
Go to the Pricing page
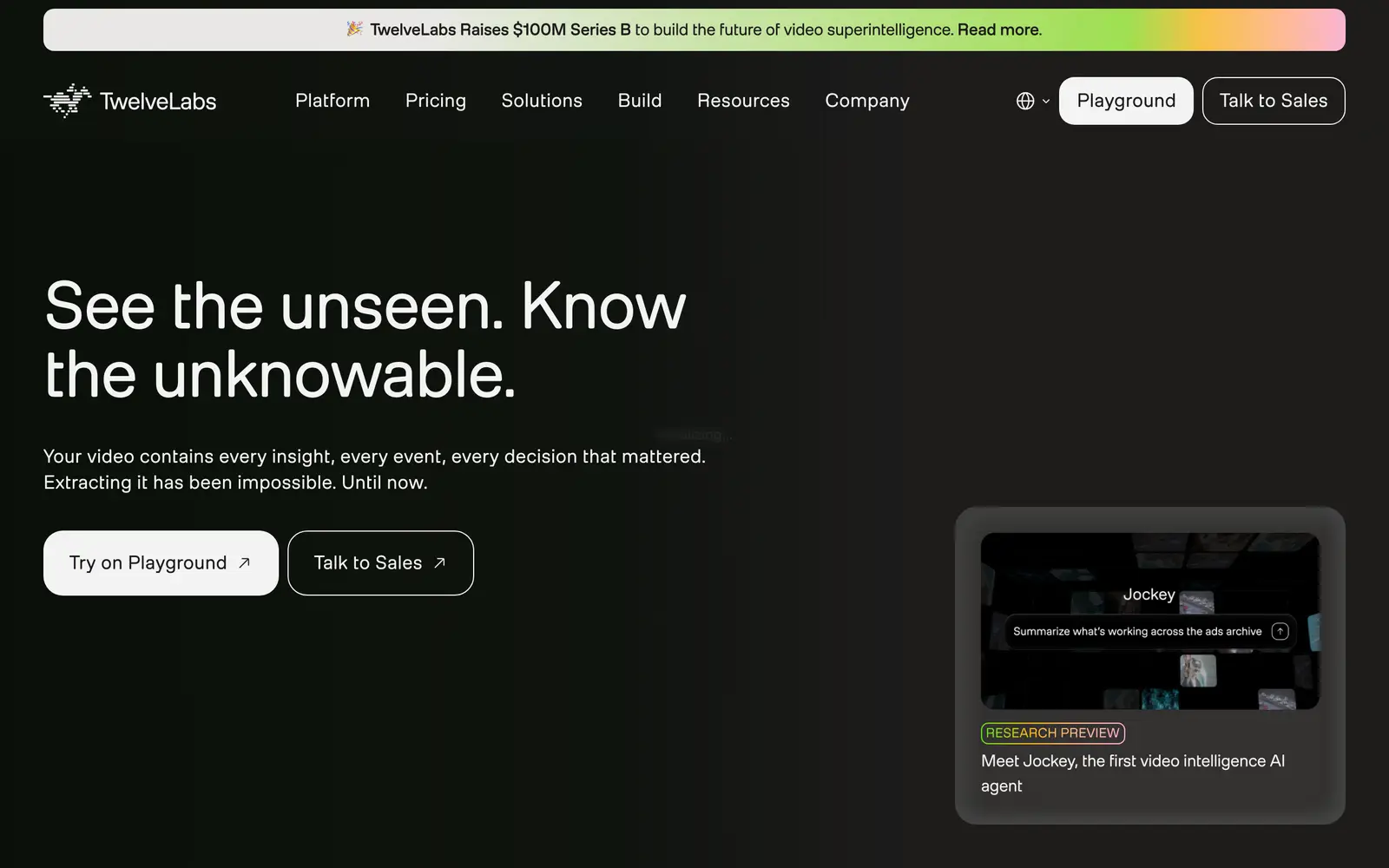point(436,101)
